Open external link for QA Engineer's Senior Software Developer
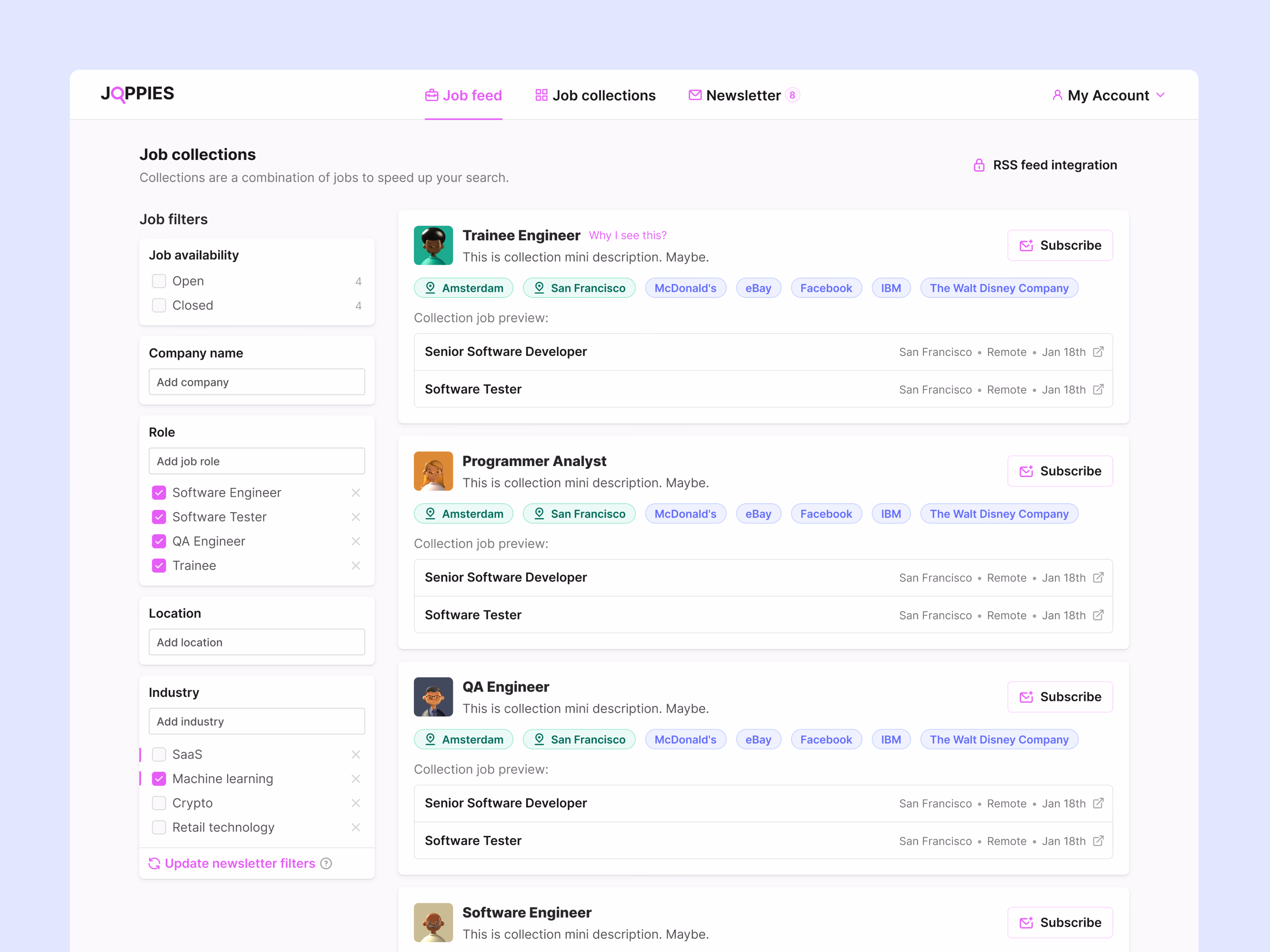Image resolution: width=1270 pixels, height=952 pixels. [1098, 803]
